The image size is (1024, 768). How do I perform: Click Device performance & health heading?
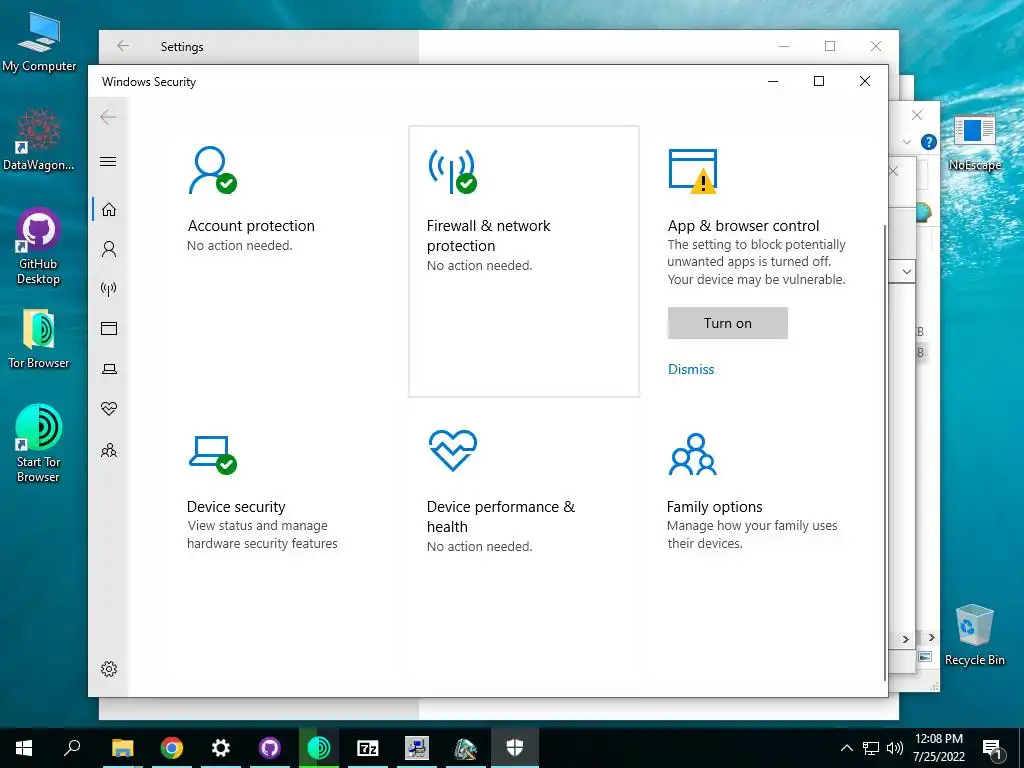pos(501,517)
